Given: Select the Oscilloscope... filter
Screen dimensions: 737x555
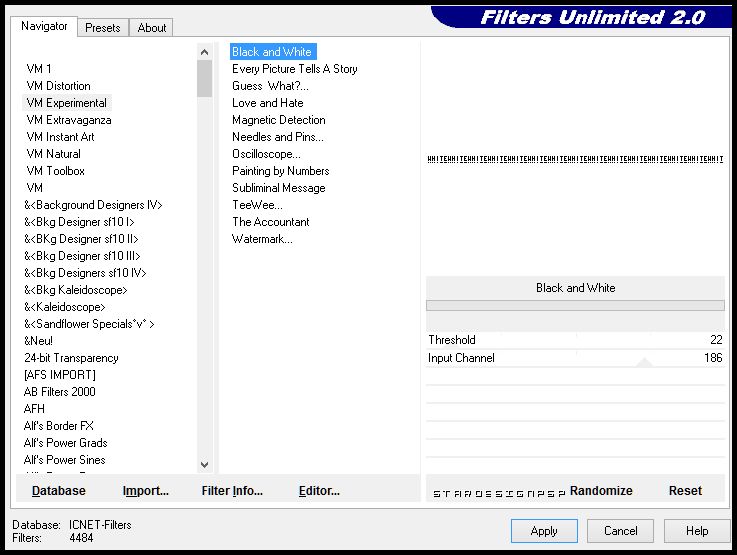Looking at the screenshot, I should 267,154.
